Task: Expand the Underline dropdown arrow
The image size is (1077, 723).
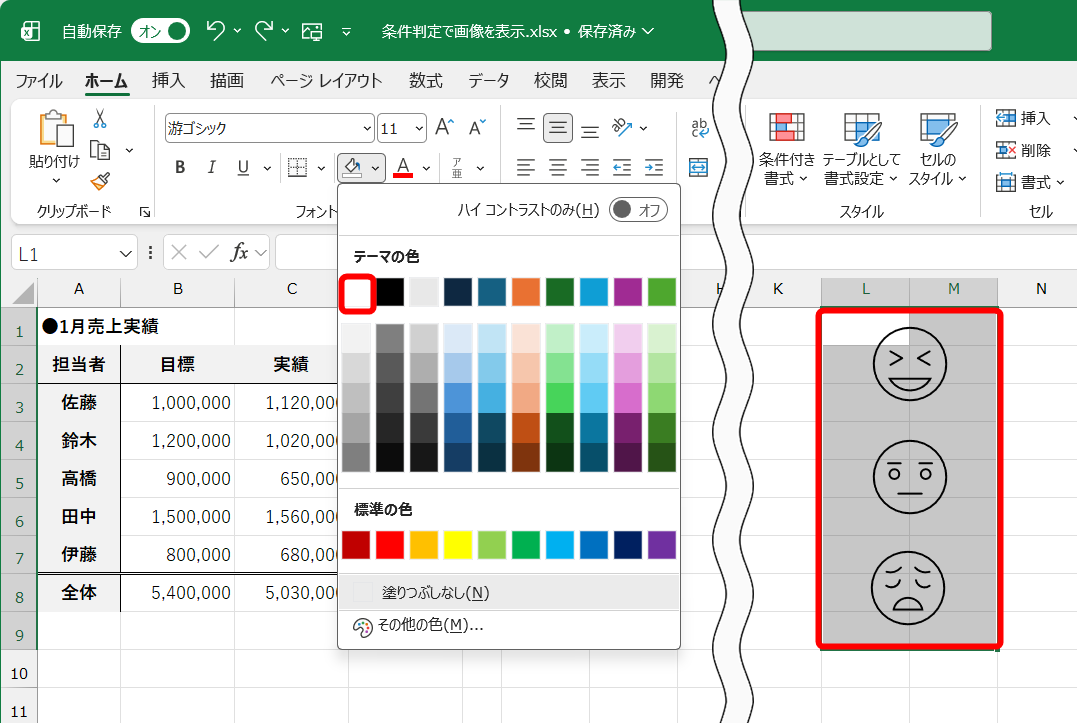Action: tap(267, 168)
